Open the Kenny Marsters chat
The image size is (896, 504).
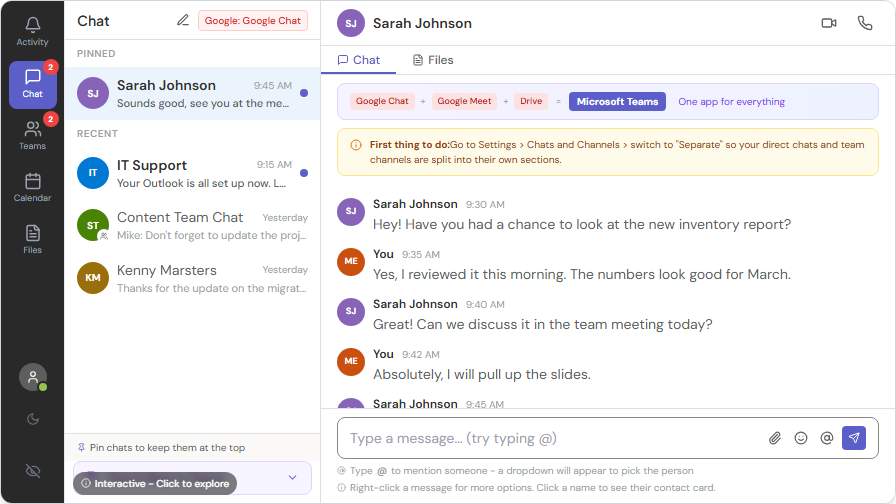pyautogui.click(x=193, y=278)
